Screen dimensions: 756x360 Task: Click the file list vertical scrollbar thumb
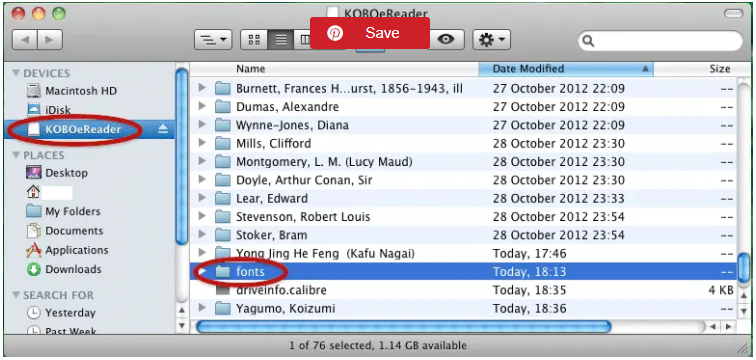click(x=744, y=267)
